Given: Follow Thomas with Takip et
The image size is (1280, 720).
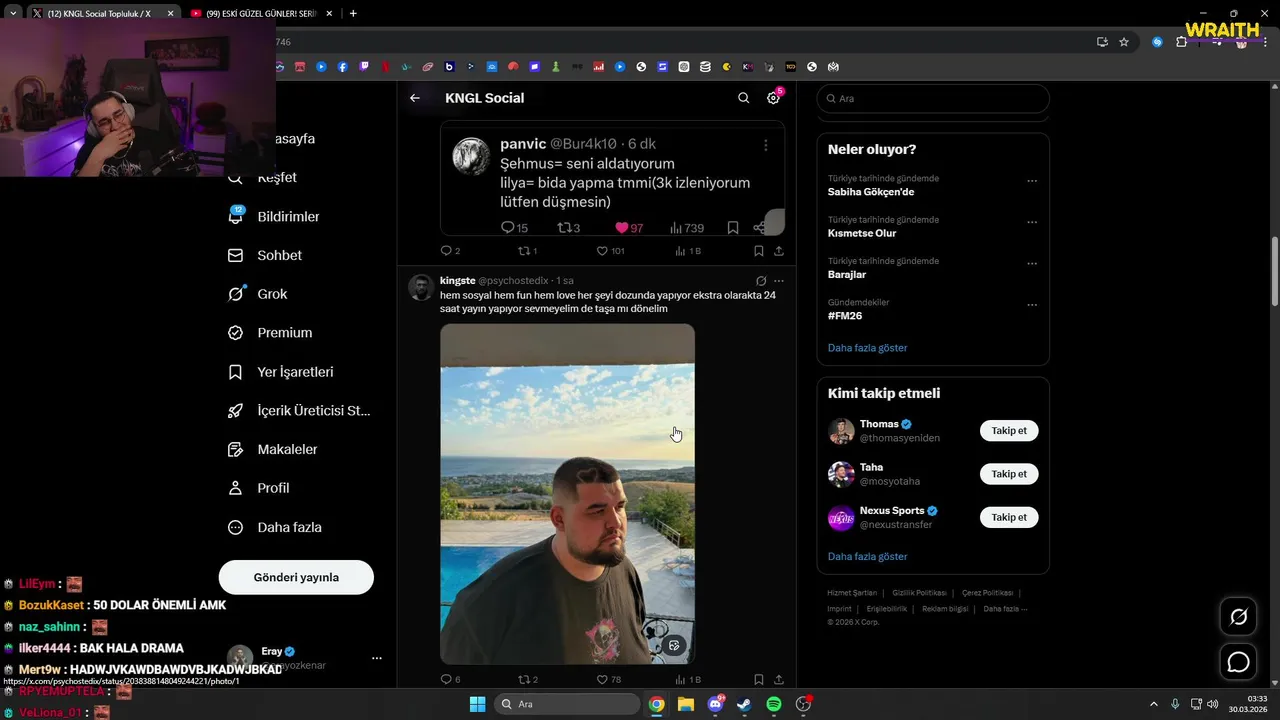Looking at the screenshot, I should [1009, 431].
